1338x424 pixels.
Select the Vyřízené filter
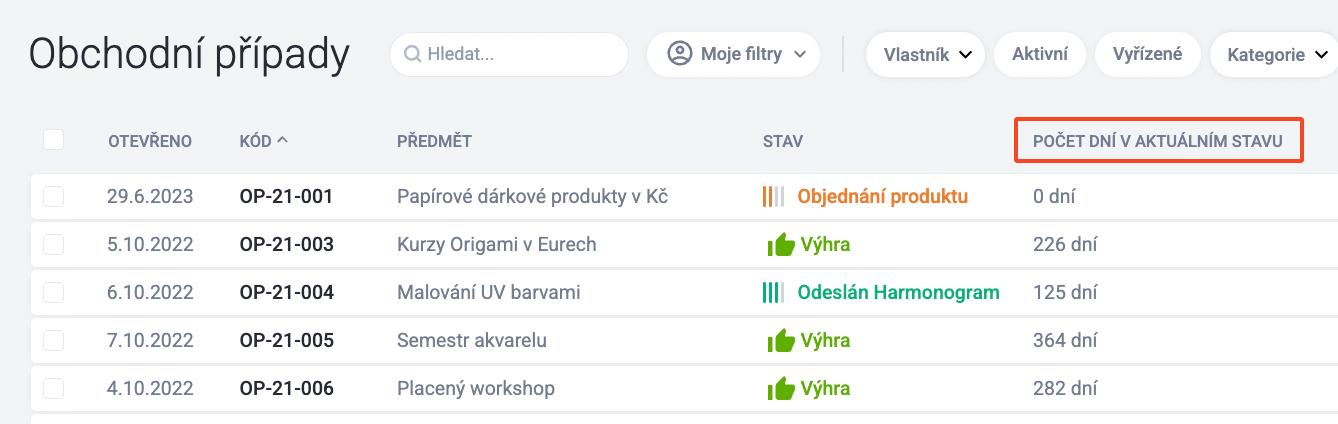tap(1148, 54)
